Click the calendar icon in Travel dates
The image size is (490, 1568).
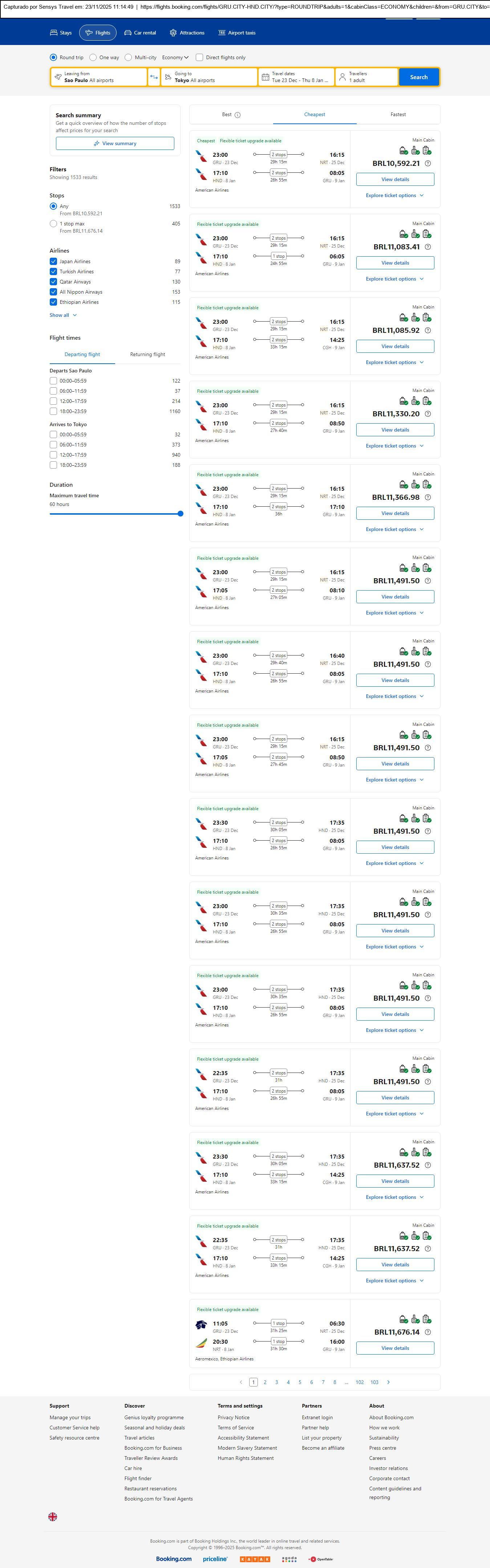[x=265, y=77]
